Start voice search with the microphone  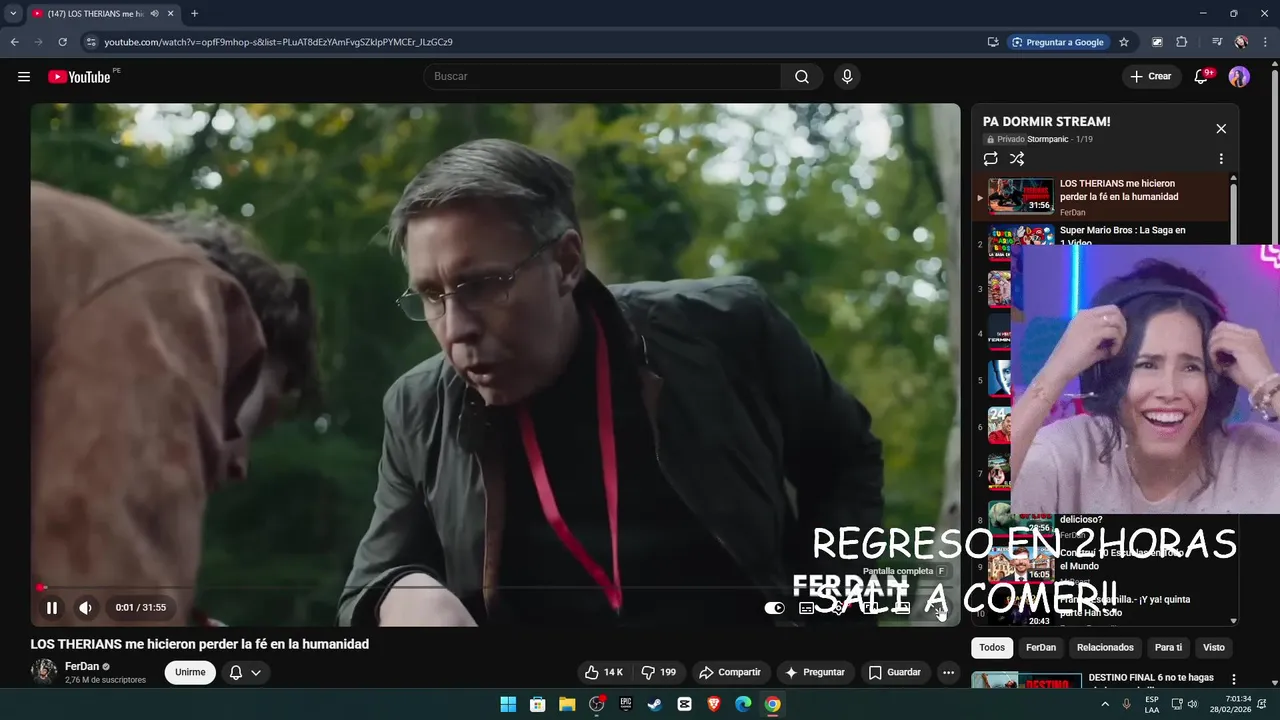847,77
